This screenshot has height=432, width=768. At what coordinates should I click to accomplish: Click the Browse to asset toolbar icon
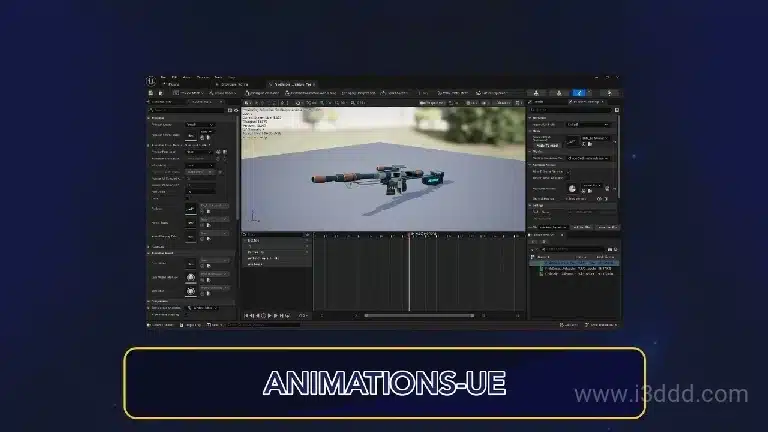click(160, 93)
